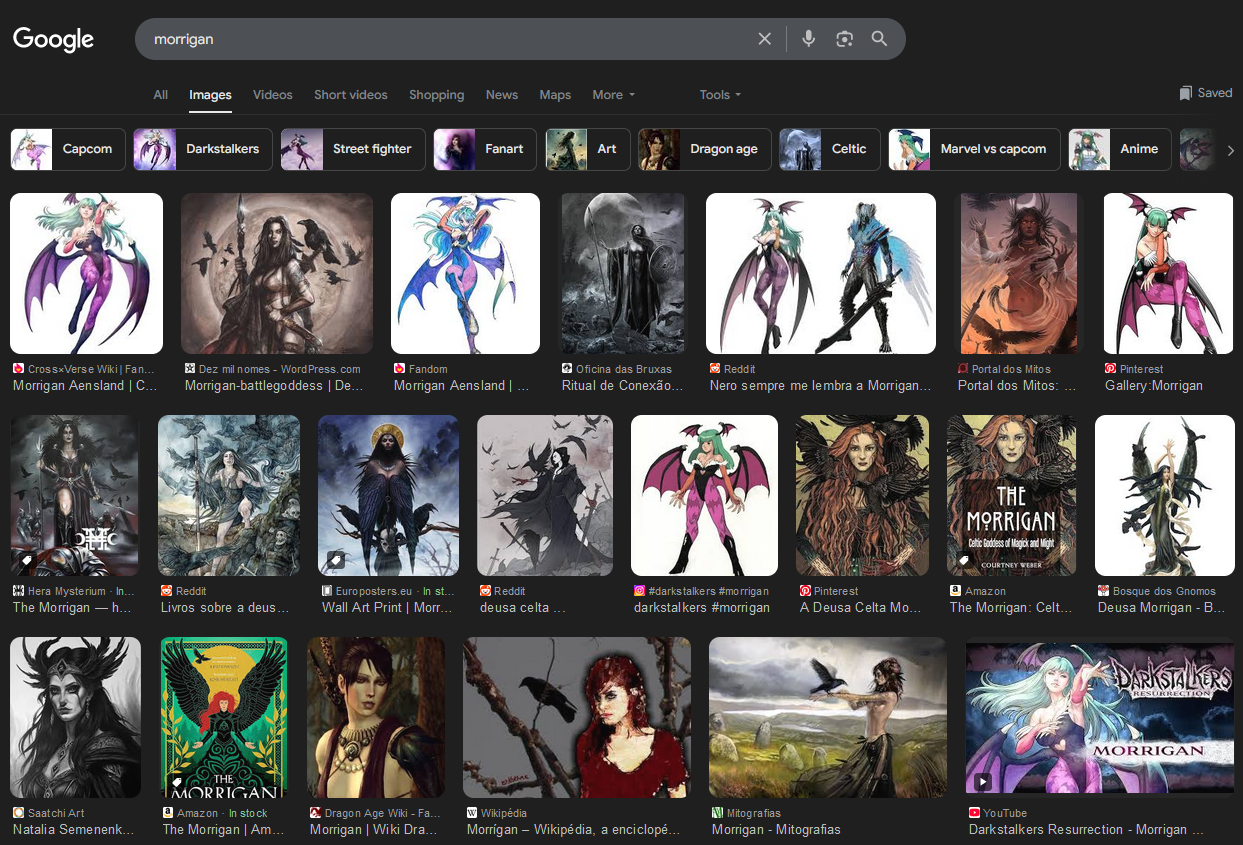Screen dimensions: 1243x845
Task: Switch to the News tab
Action: 502,95
